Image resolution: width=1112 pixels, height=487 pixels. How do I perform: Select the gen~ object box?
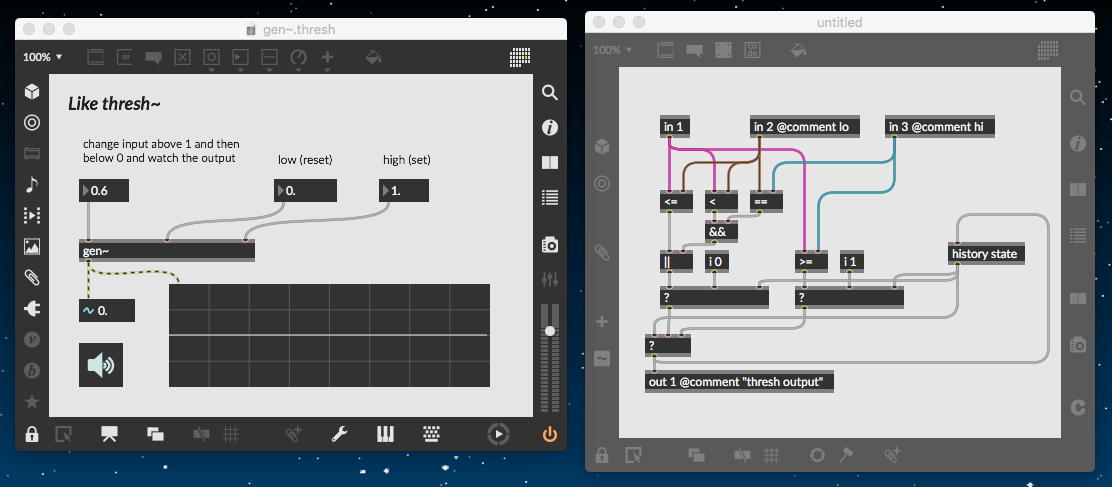point(167,251)
